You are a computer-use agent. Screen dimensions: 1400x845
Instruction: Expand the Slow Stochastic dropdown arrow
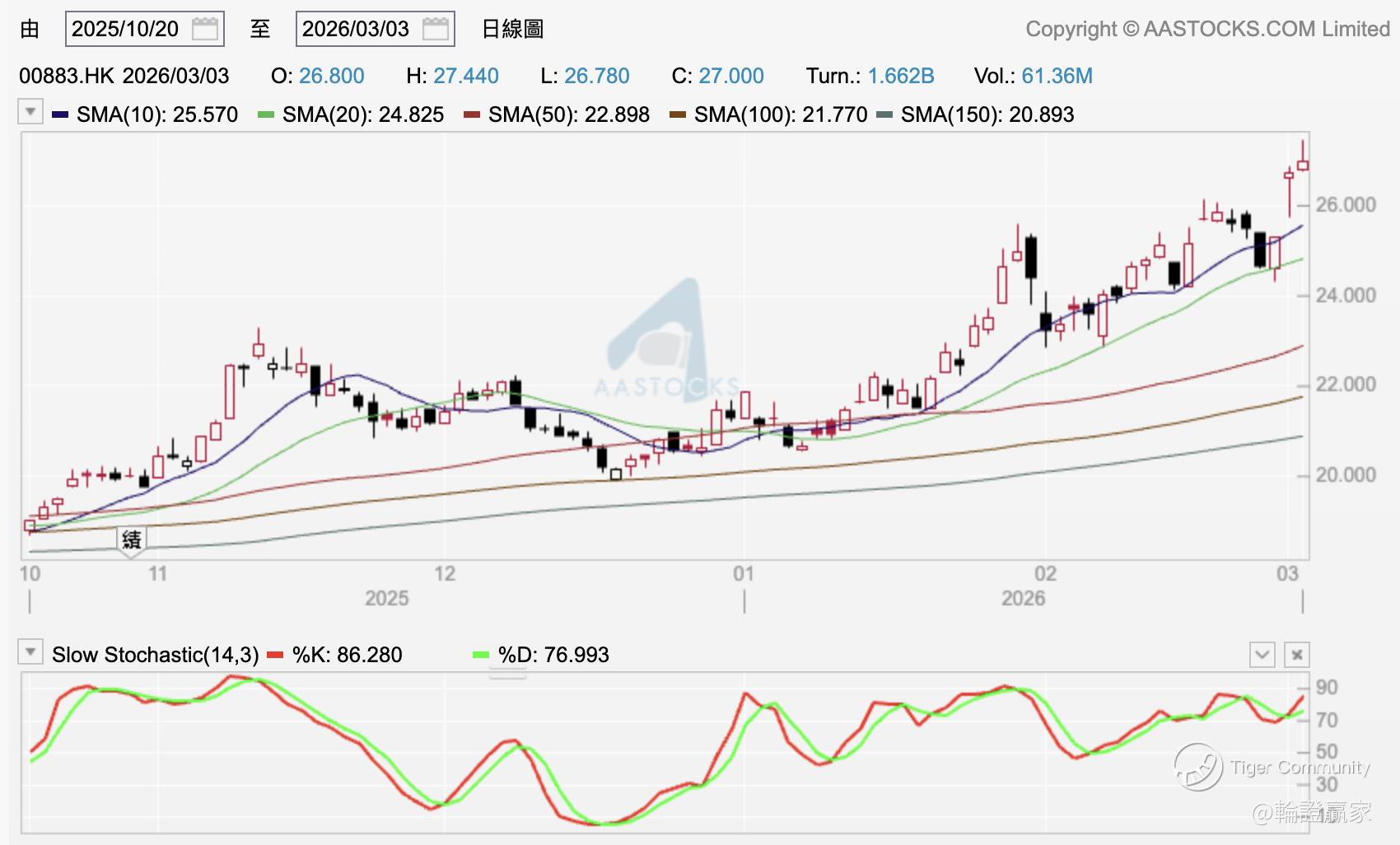(30, 652)
